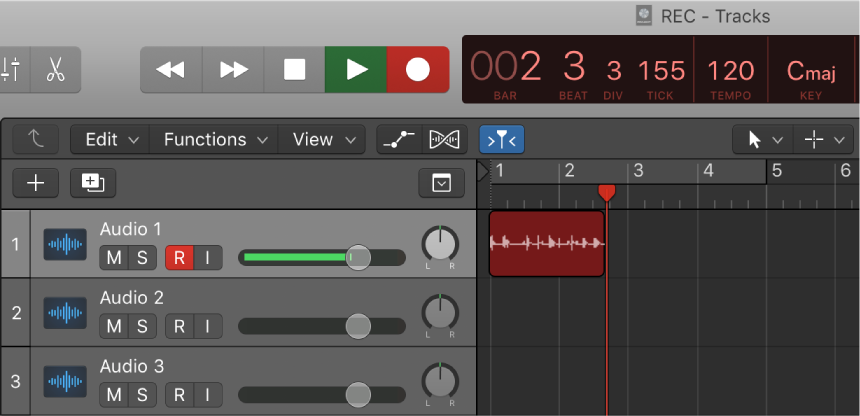The width and height of the screenshot is (860, 416).
Task: Click the Audio 3 track waveform icon
Action: [65, 381]
